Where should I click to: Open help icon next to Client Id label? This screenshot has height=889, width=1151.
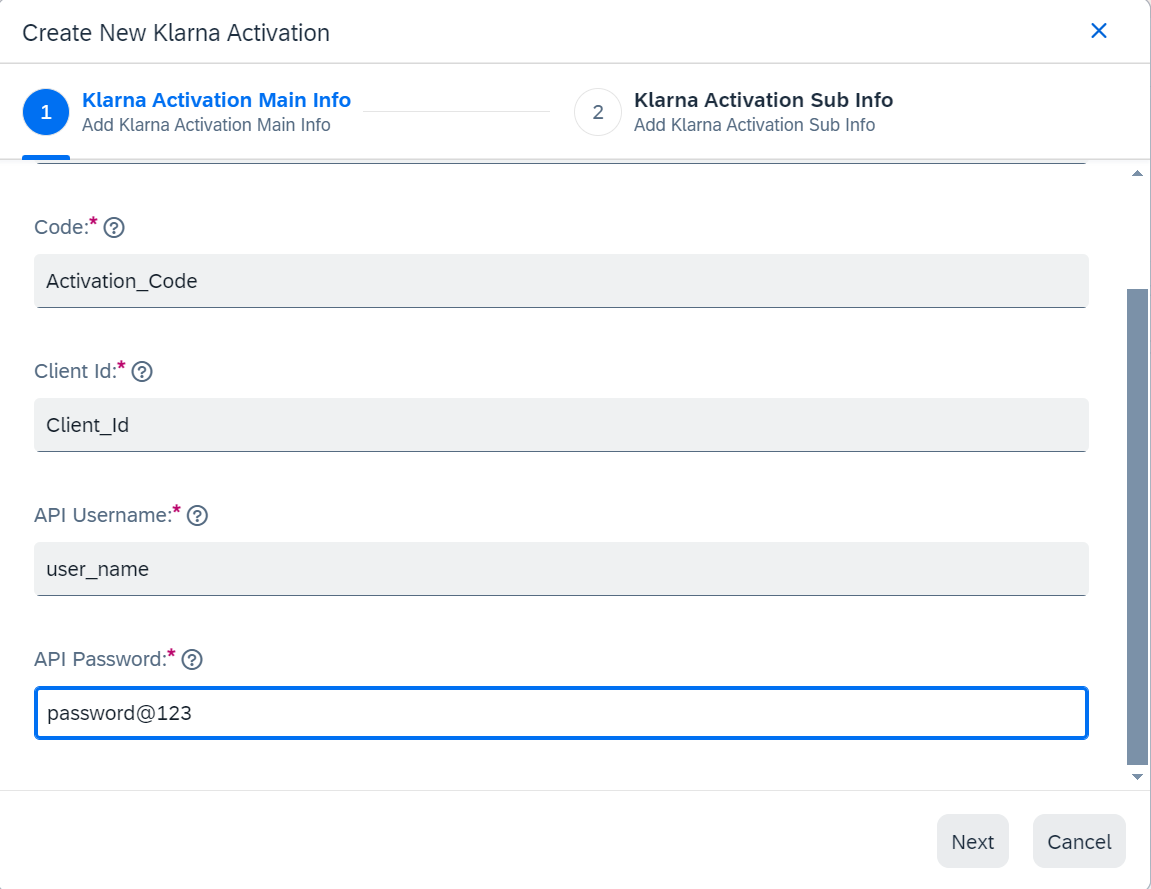coord(142,371)
